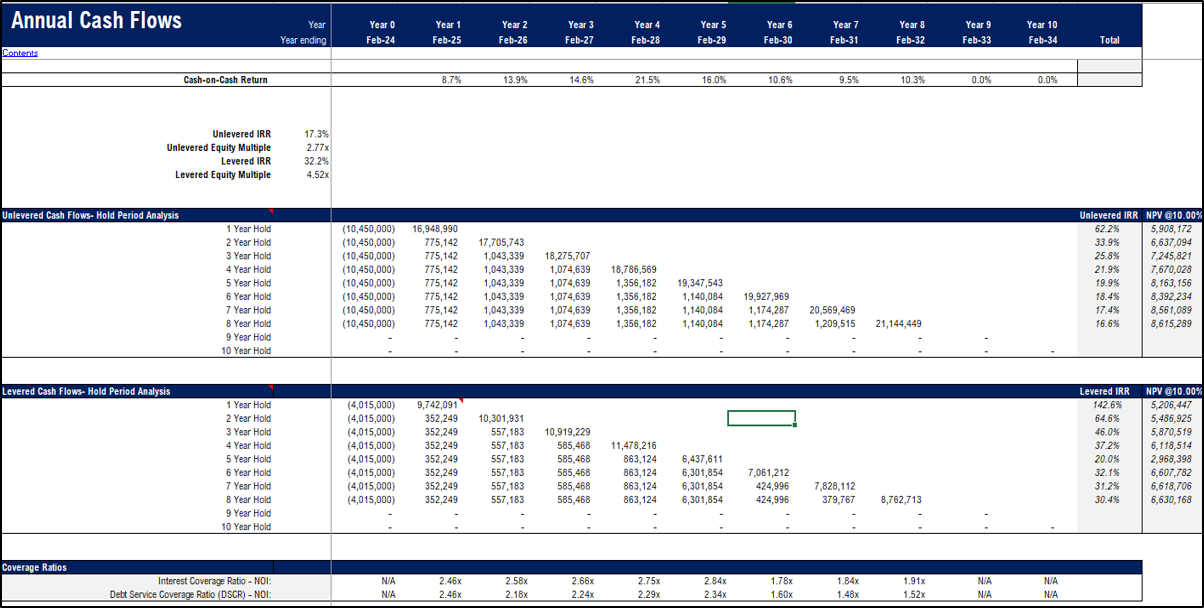Click the Year 0 column header
The width and height of the screenshot is (1204, 608).
click(x=382, y=25)
